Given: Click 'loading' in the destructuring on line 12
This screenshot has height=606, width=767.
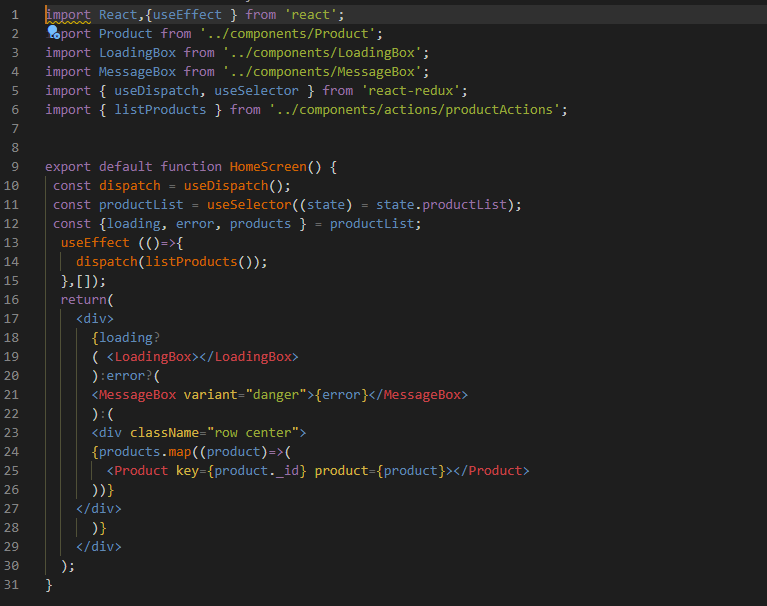Looking at the screenshot, I should click(134, 224).
